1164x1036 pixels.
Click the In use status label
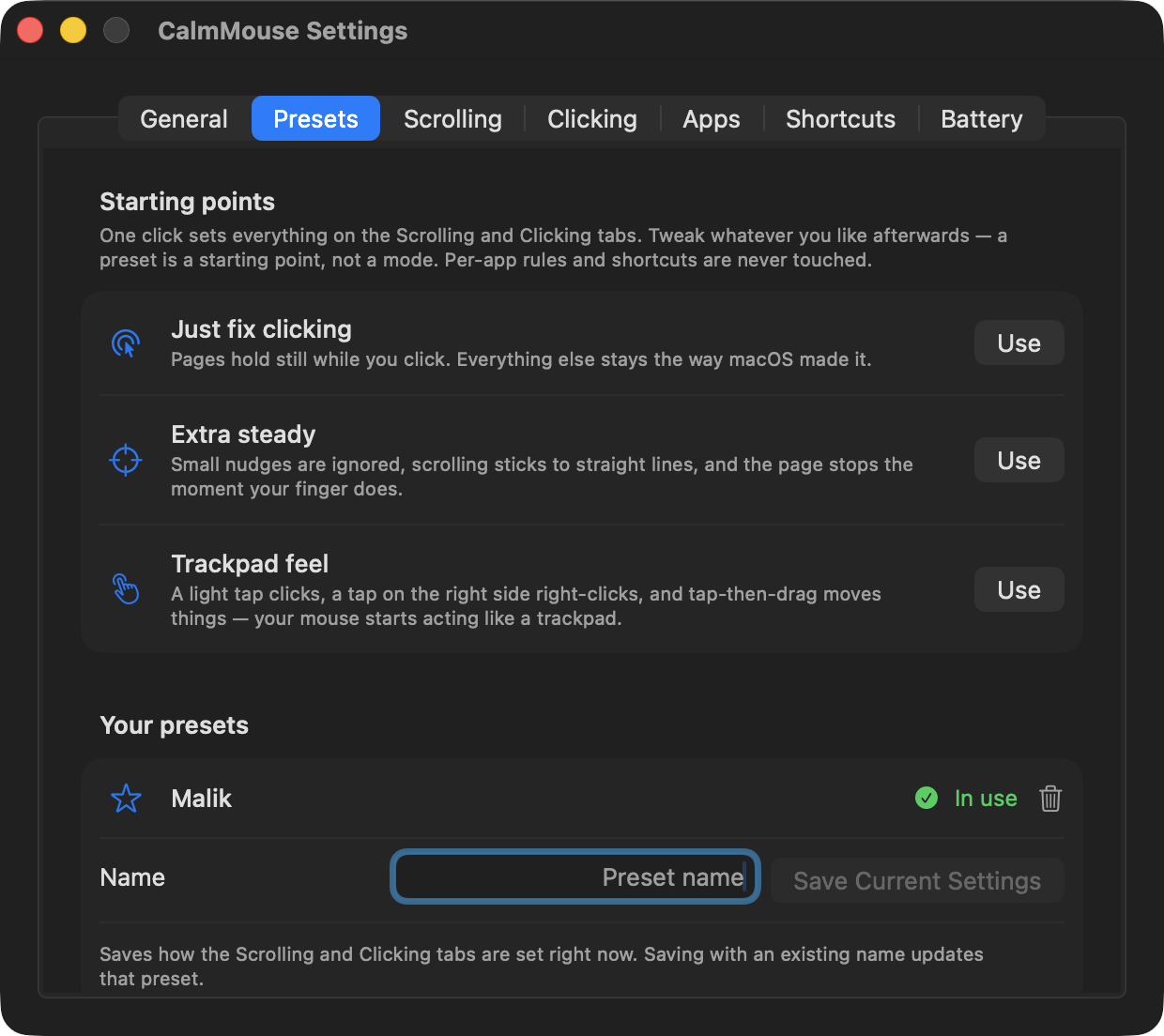click(x=986, y=799)
